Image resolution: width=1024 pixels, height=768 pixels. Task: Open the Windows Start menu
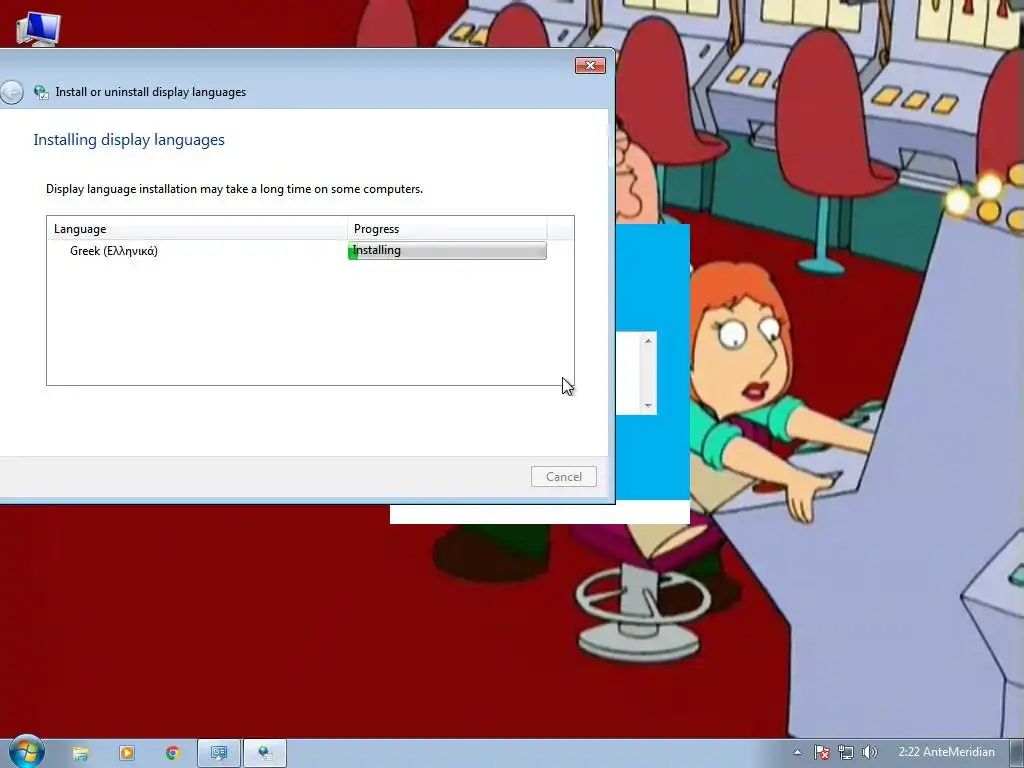pos(26,752)
